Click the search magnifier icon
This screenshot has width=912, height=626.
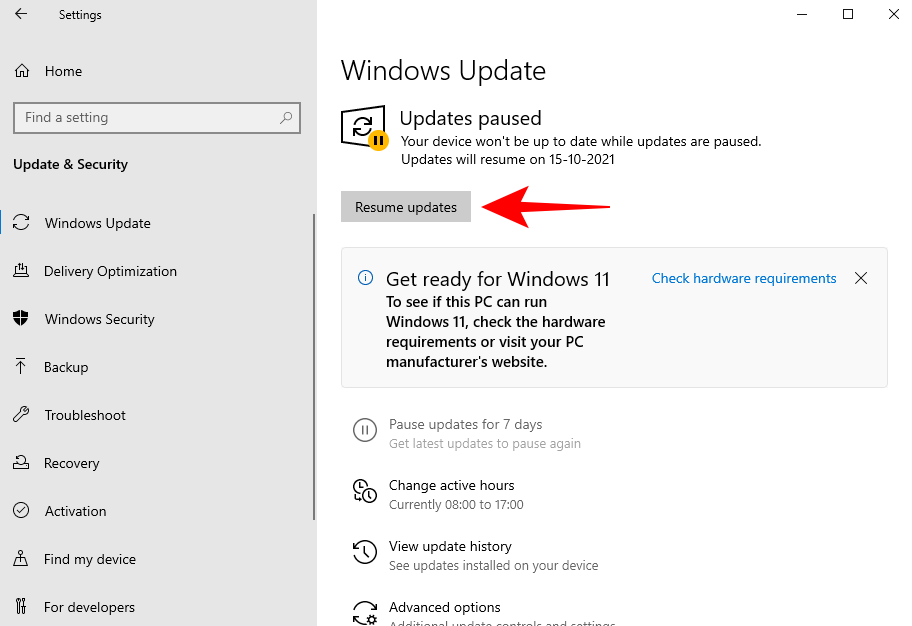pos(286,118)
